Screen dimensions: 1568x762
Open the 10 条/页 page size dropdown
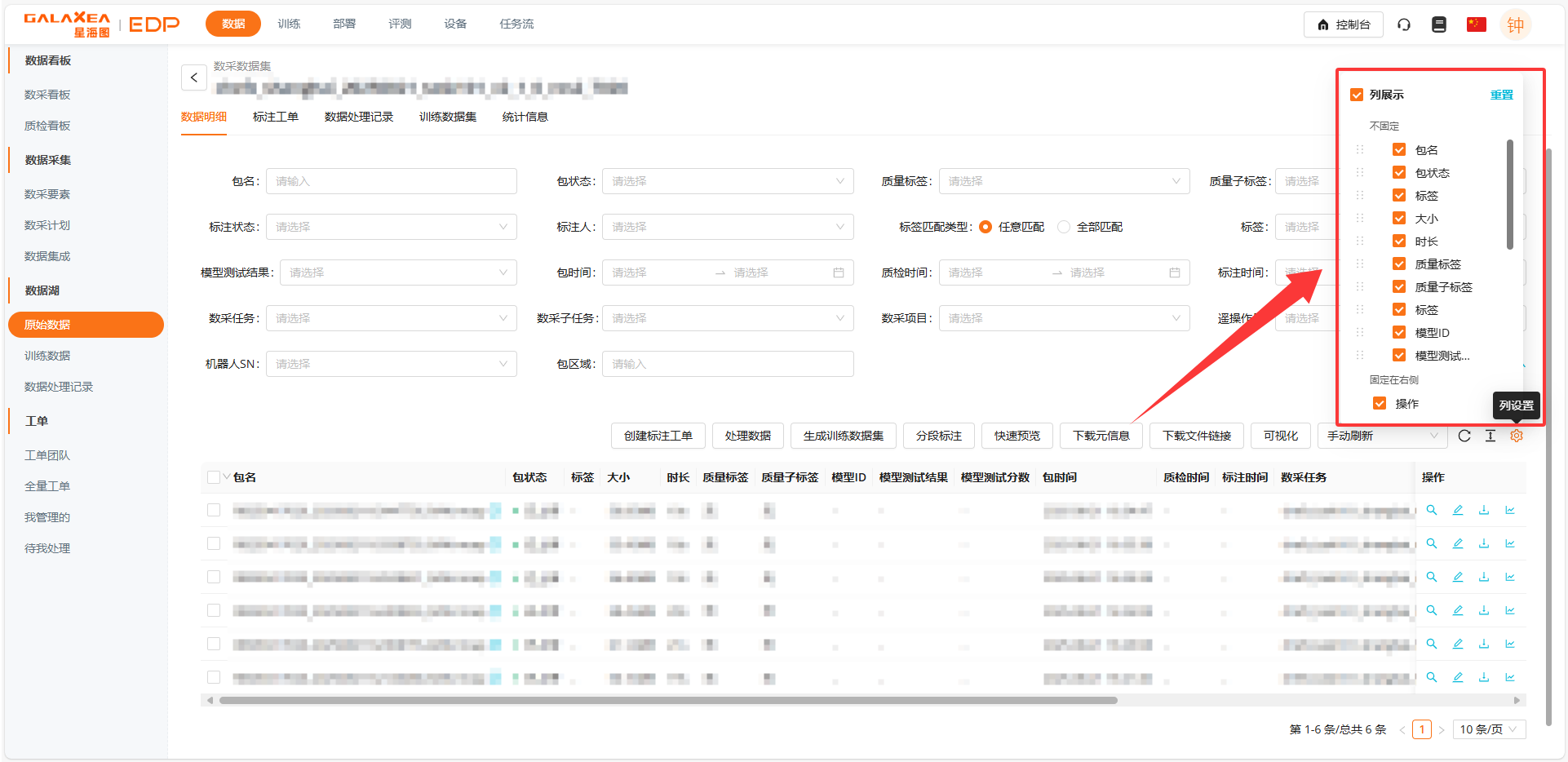1489,729
